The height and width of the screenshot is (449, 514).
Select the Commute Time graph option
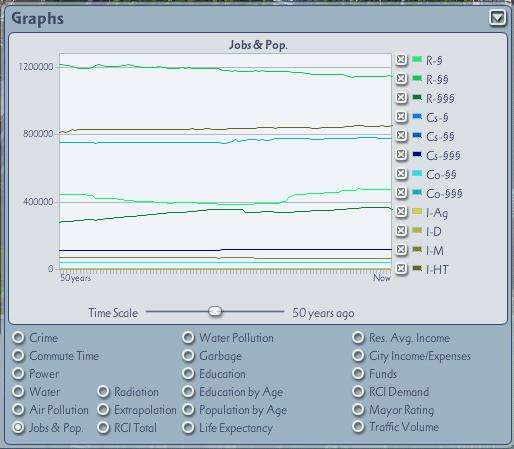coord(18,355)
